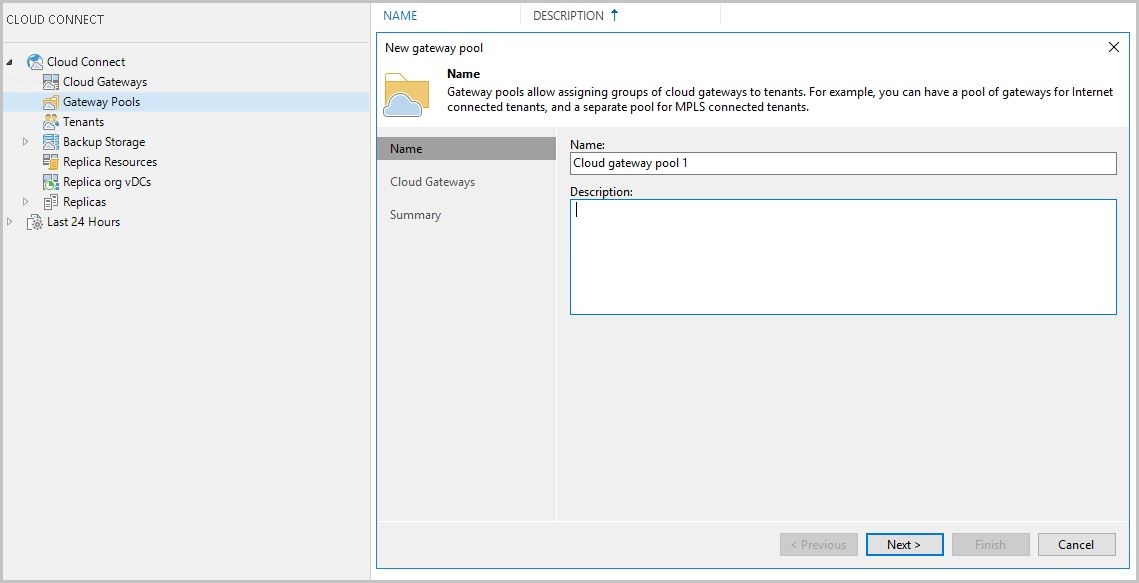This screenshot has width=1139, height=583.
Task: Click the Last 24 Hours clock icon
Action: (33, 221)
